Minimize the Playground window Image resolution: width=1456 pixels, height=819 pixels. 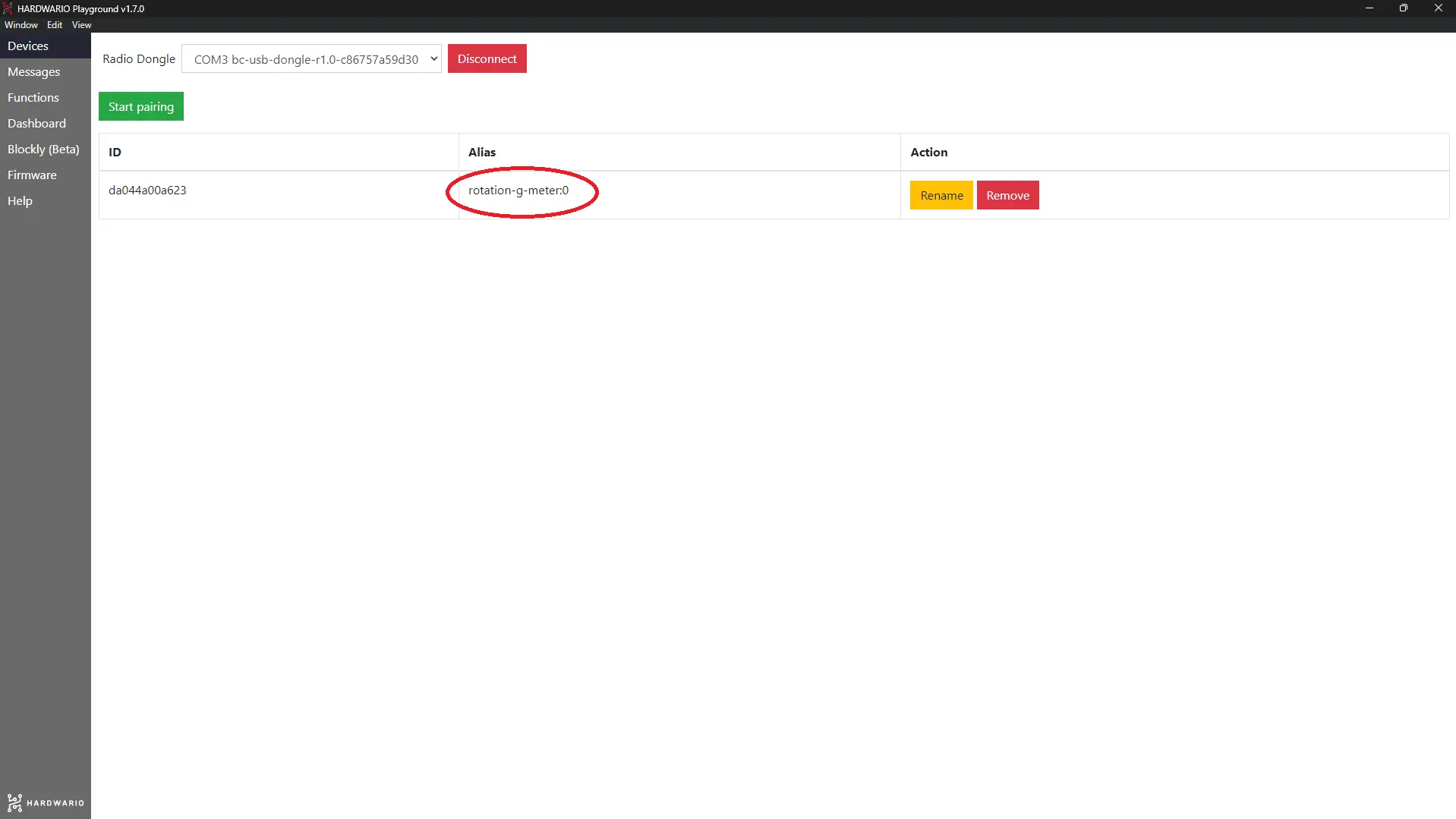click(1369, 8)
